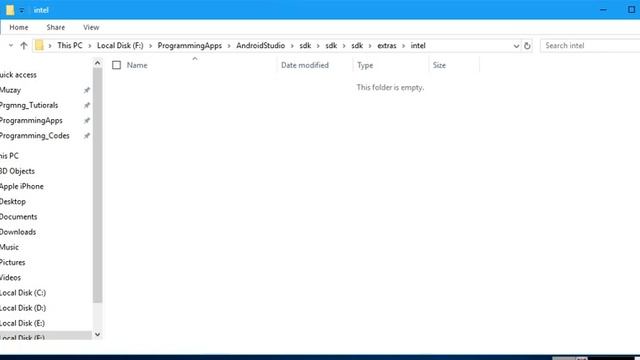Sort by the Name column header
The height and width of the screenshot is (360, 640).
coord(137,65)
